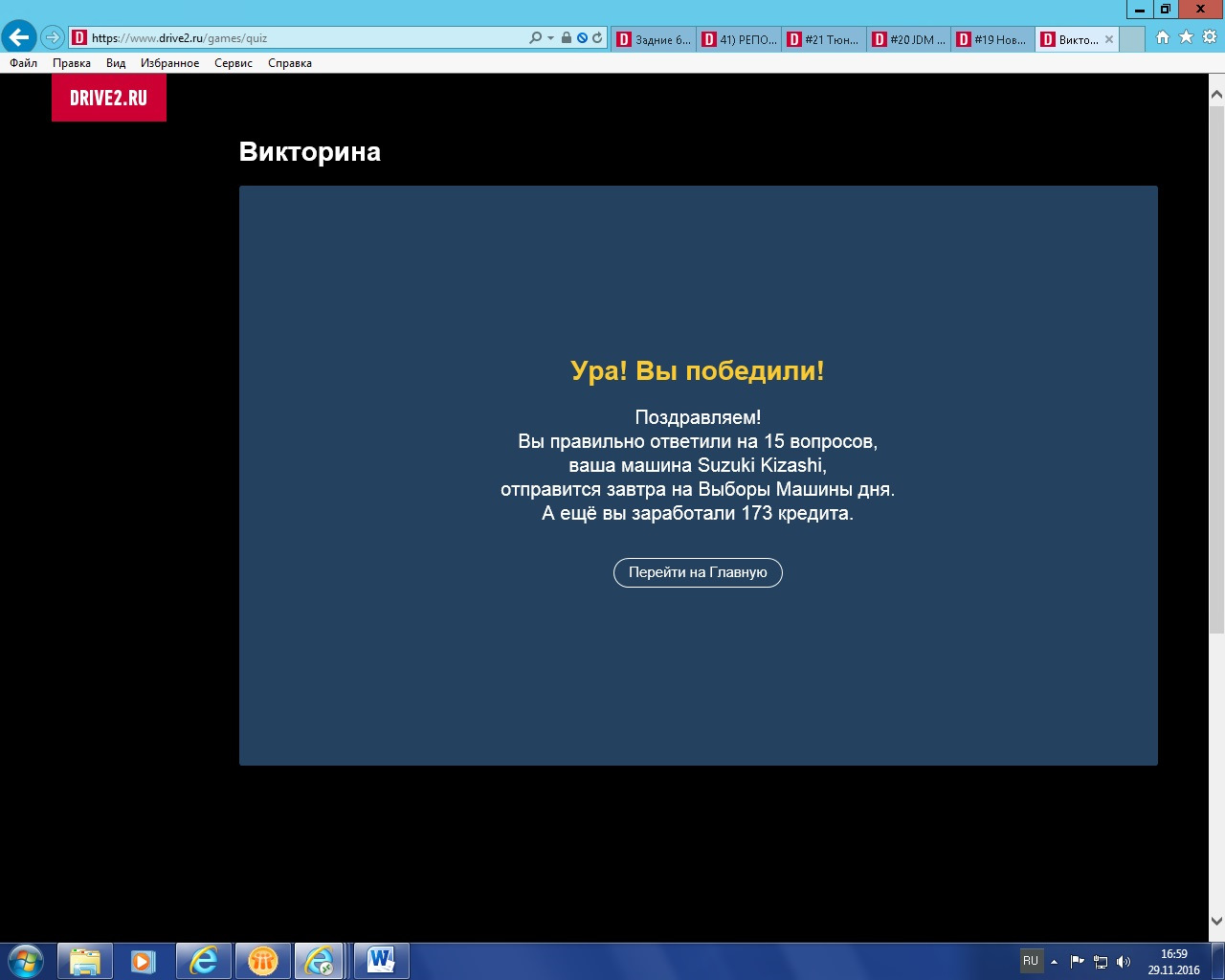Viewport: 1225px width, 980px height.
Task: Minimize the Internet Explorer window
Action: tap(1140, 10)
